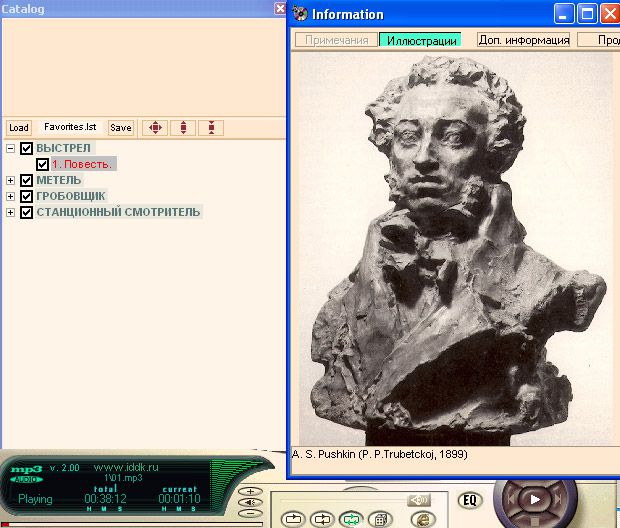Click the Save button
This screenshot has width=620, height=528.
point(120,128)
